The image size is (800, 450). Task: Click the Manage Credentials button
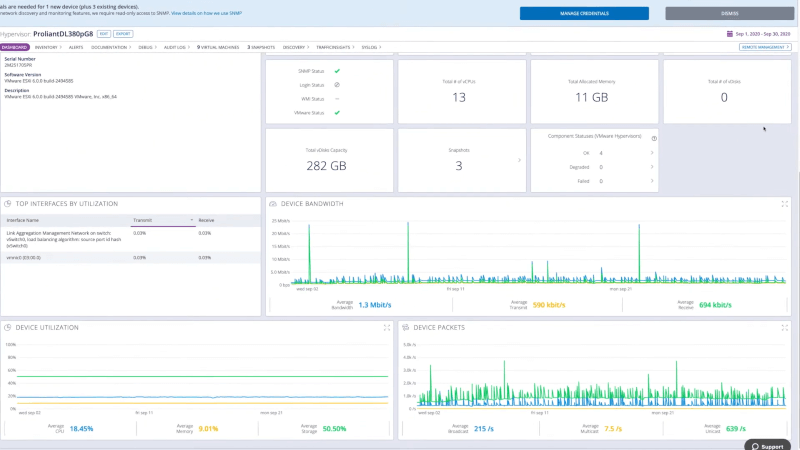pyautogui.click(x=584, y=13)
